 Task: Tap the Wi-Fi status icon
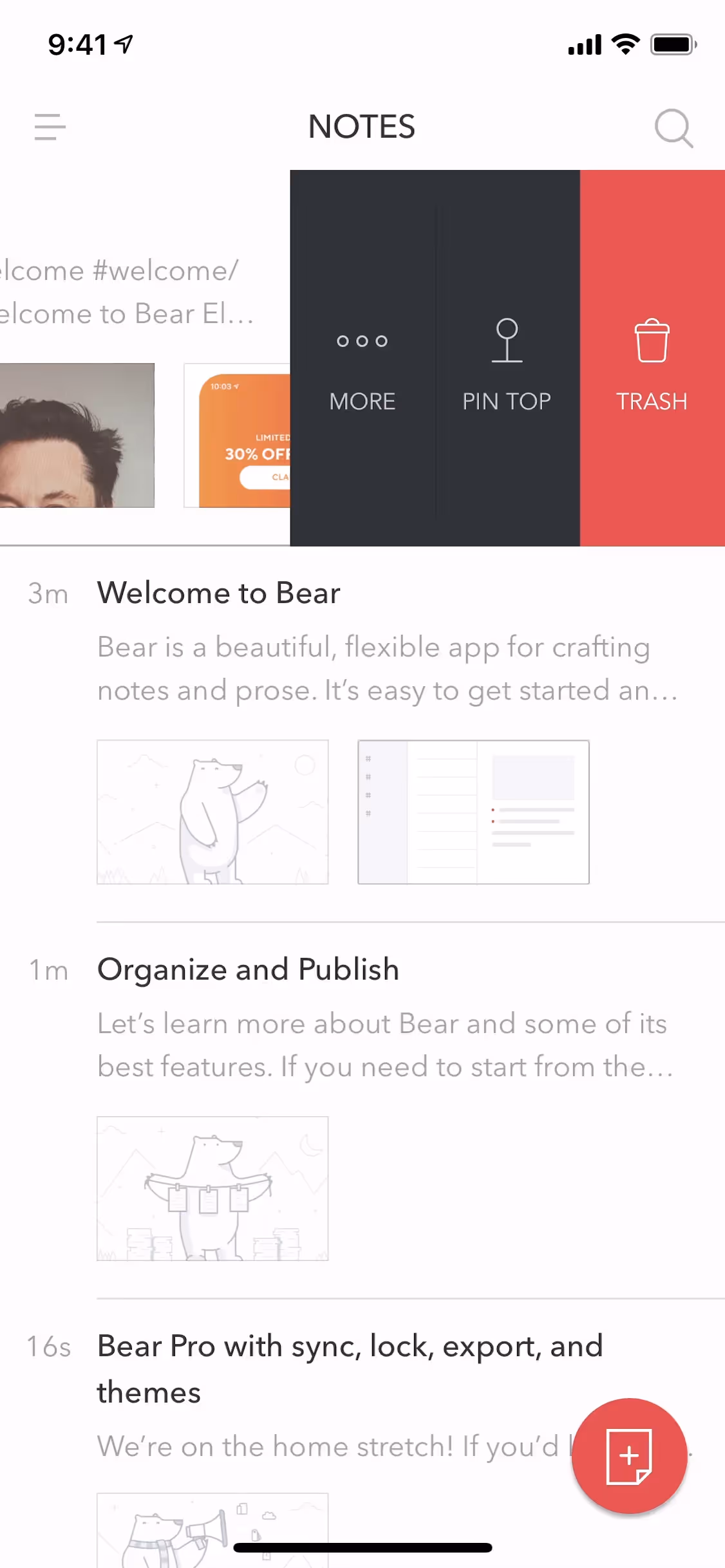[625, 44]
